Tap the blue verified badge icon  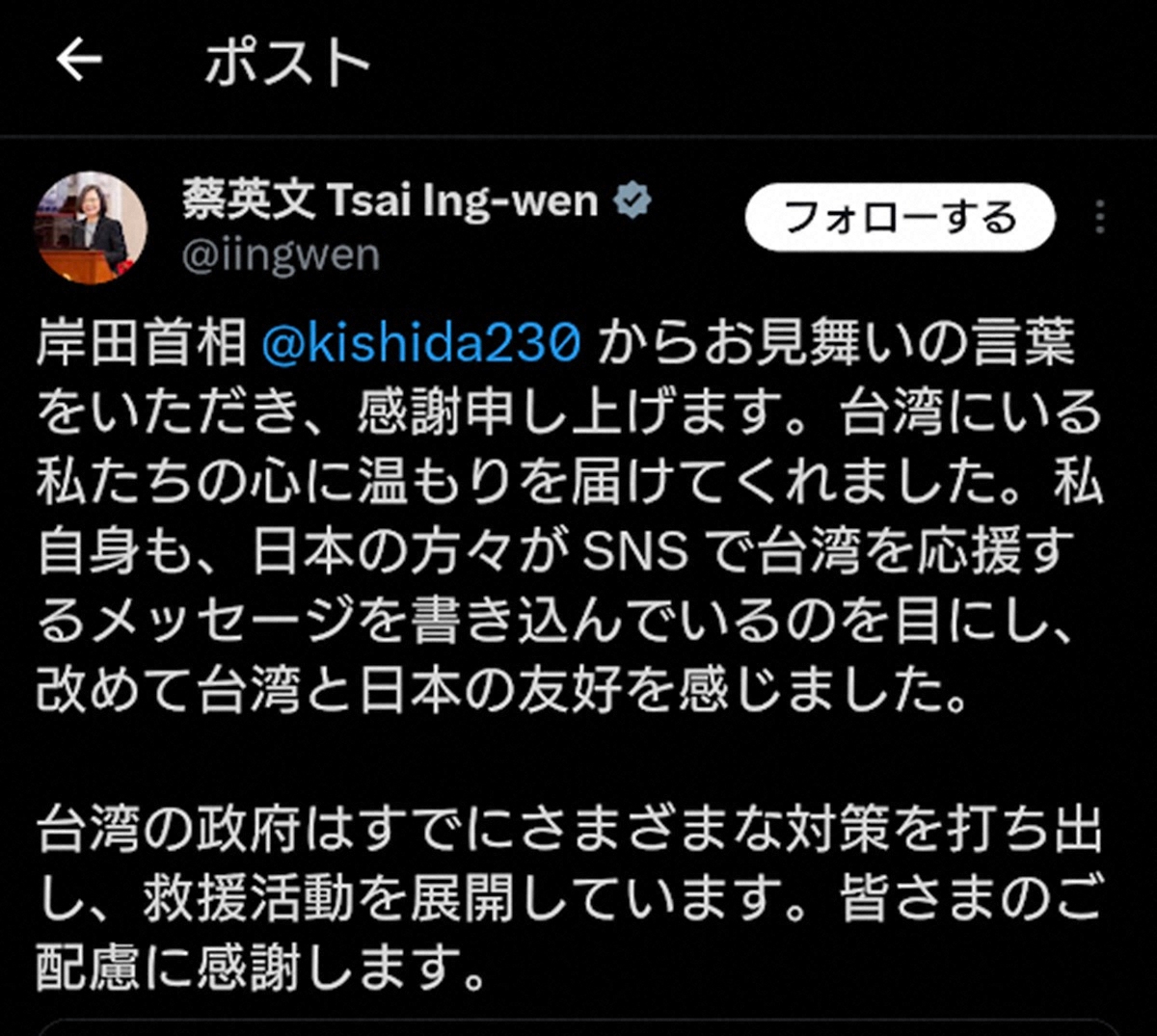click(632, 200)
